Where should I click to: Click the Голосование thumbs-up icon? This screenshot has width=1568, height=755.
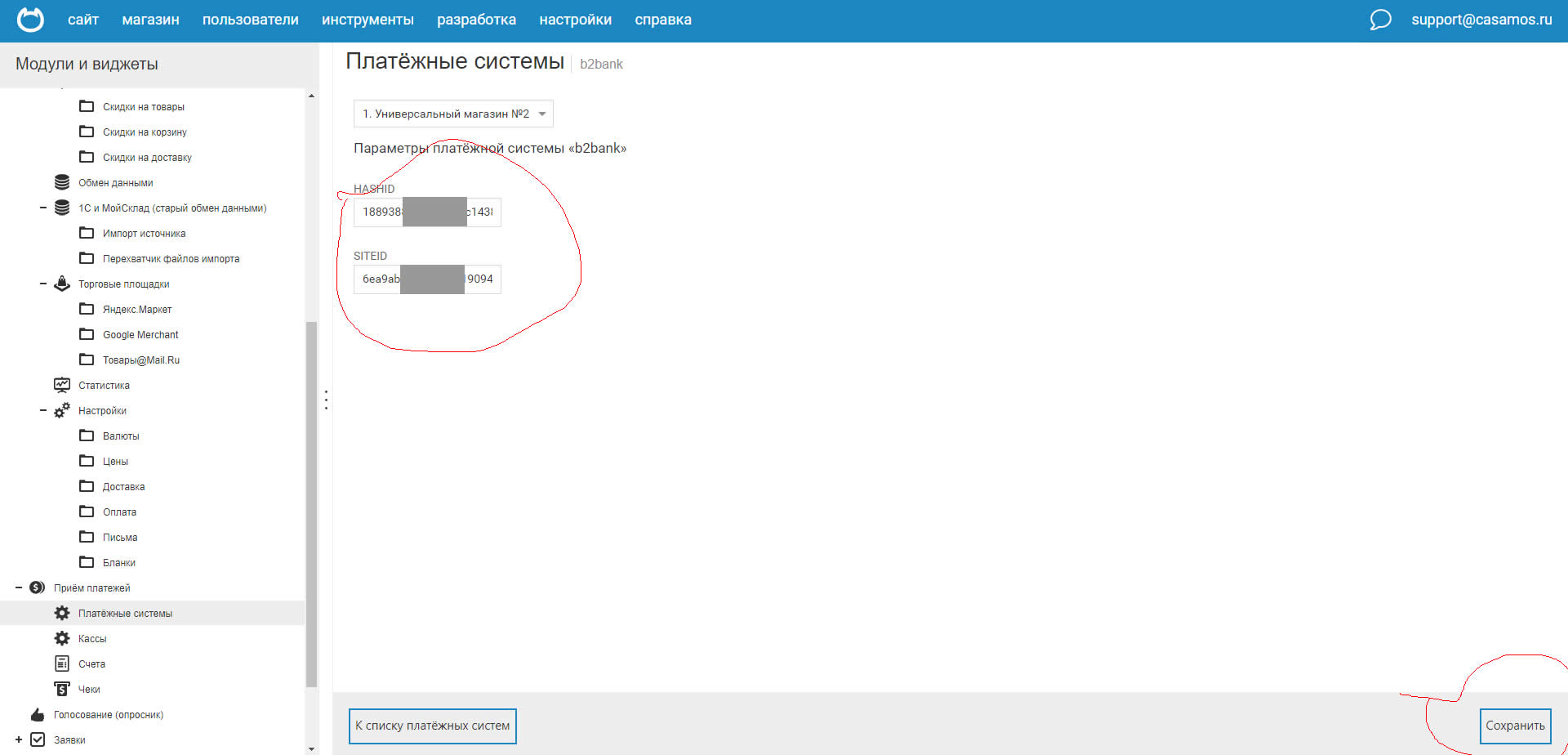tap(38, 715)
